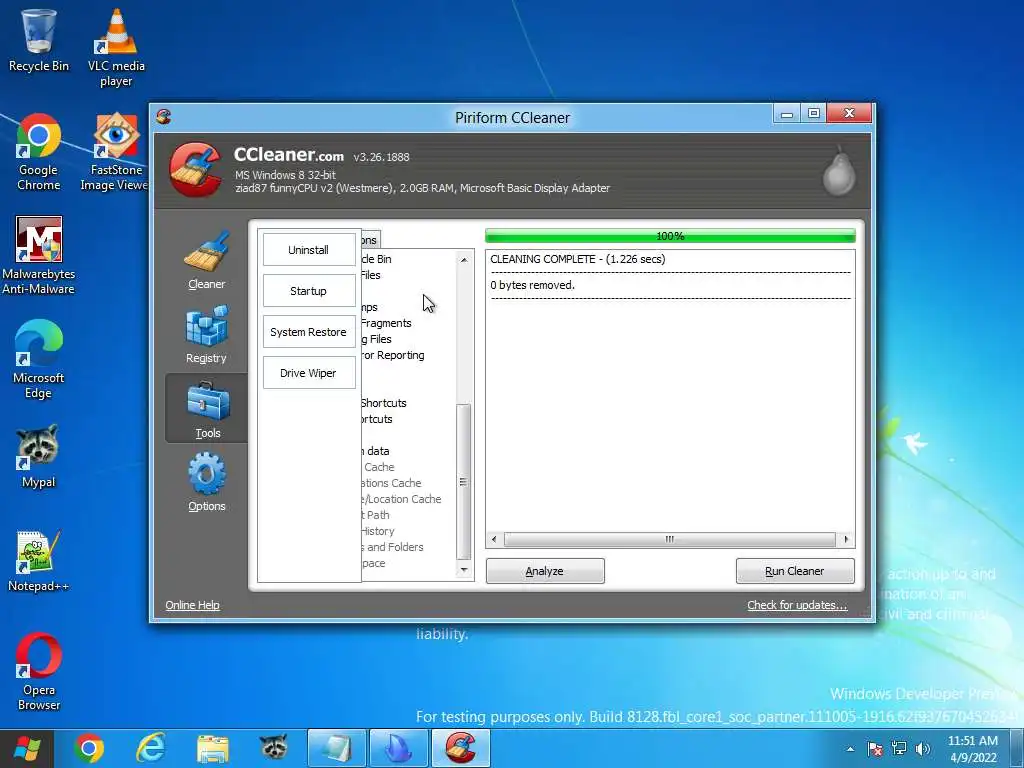This screenshot has height=768, width=1024.
Task: Maximize the Piriform CCleaner window
Action: (x=813, y=114)
